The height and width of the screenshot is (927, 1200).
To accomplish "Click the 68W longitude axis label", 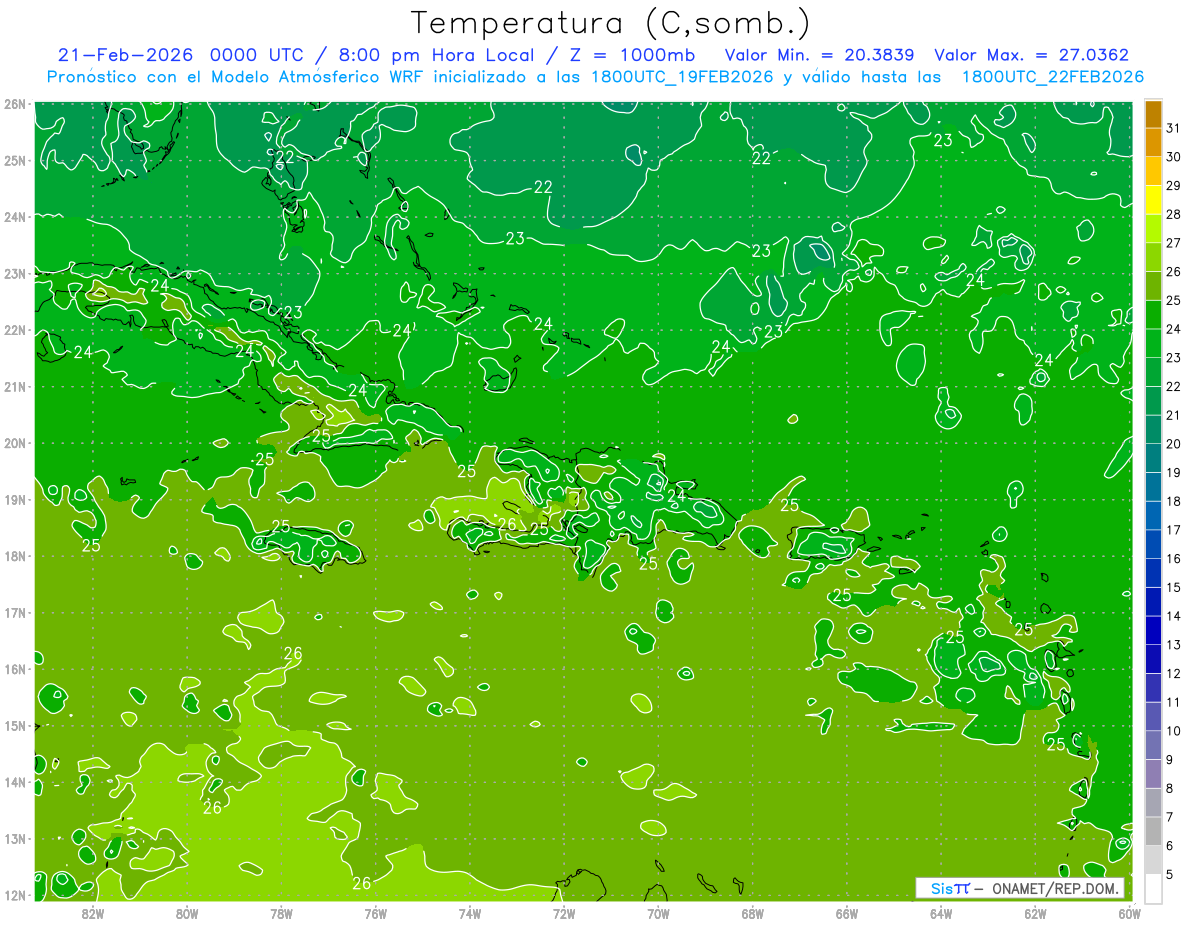I will [x=752, y=913].
